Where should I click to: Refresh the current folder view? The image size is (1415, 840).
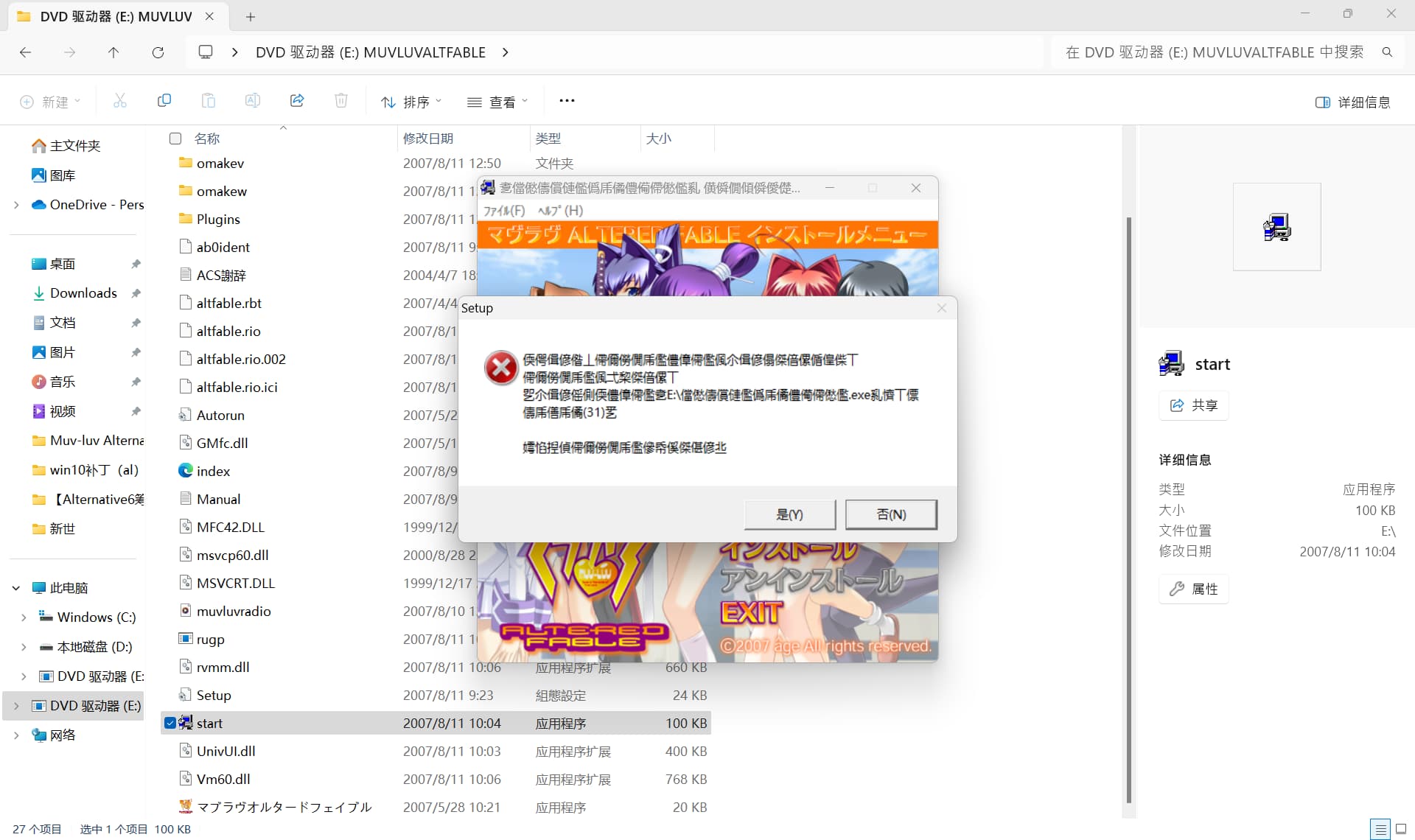tap(158, 52)
